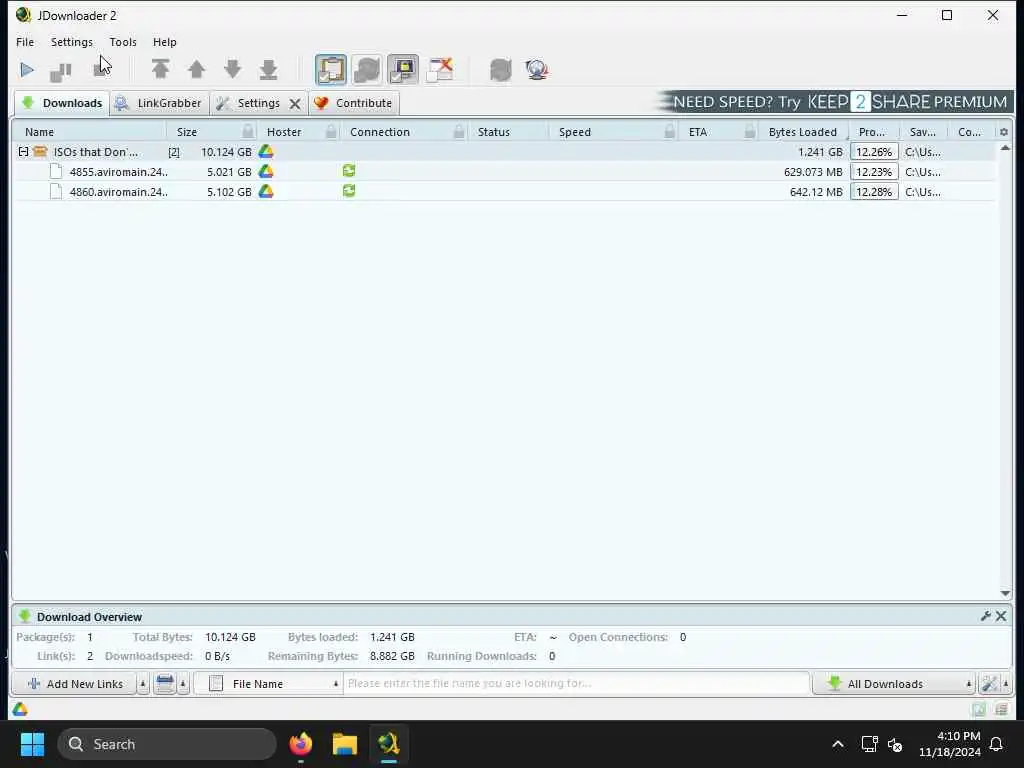Open the File Name search-type dropdown

[268, 684]
